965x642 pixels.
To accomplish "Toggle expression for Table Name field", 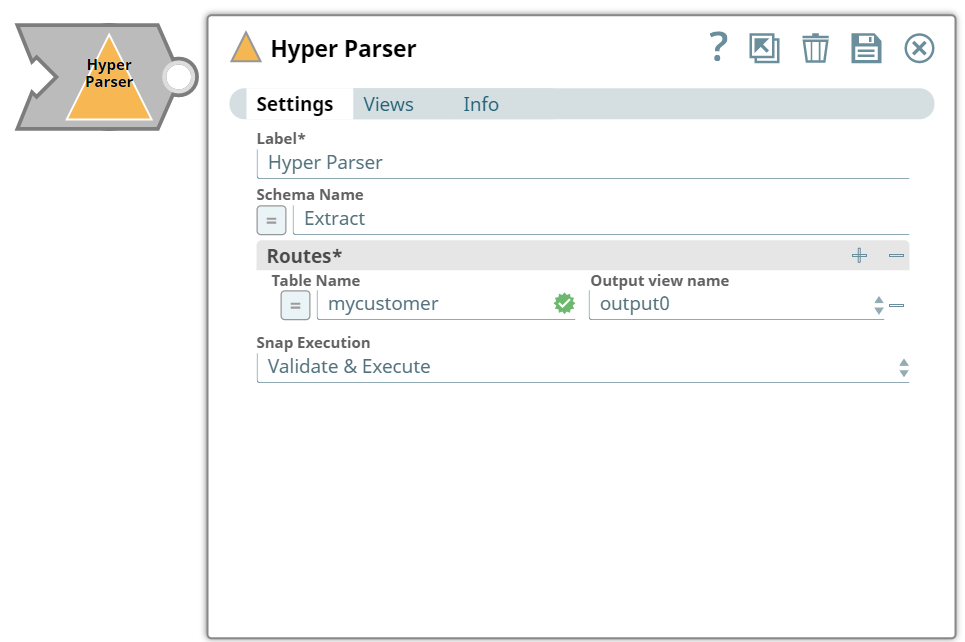I will click(x=295, y=305).
